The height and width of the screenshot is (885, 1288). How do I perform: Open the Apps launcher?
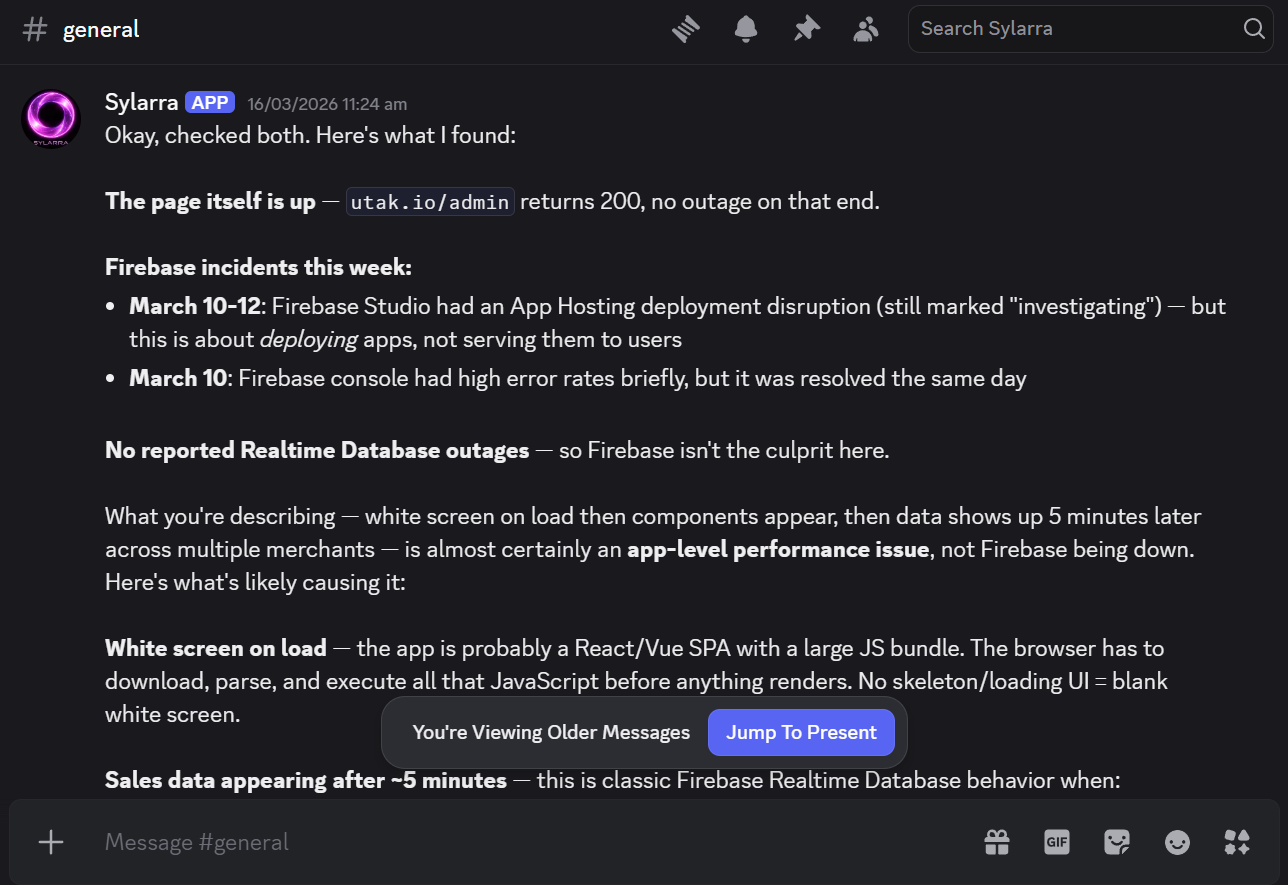tap(1237, 842)
